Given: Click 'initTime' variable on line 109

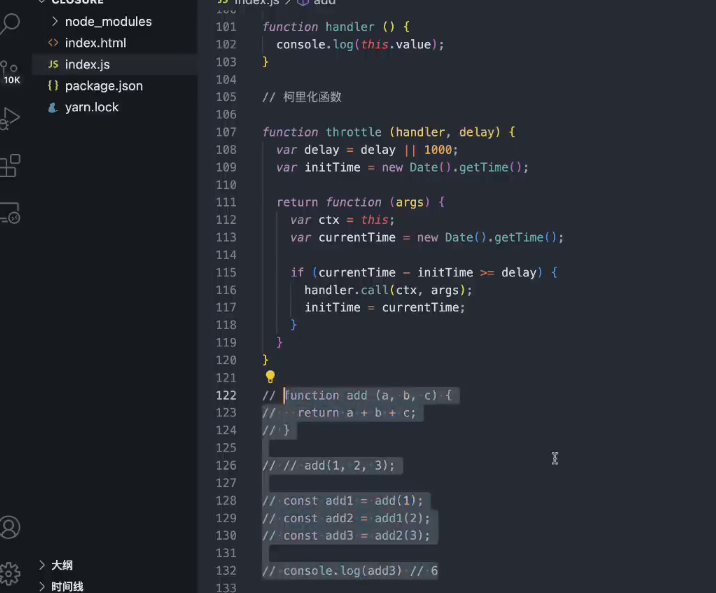Looking at the screenshot, I should (x=332, y=168).
